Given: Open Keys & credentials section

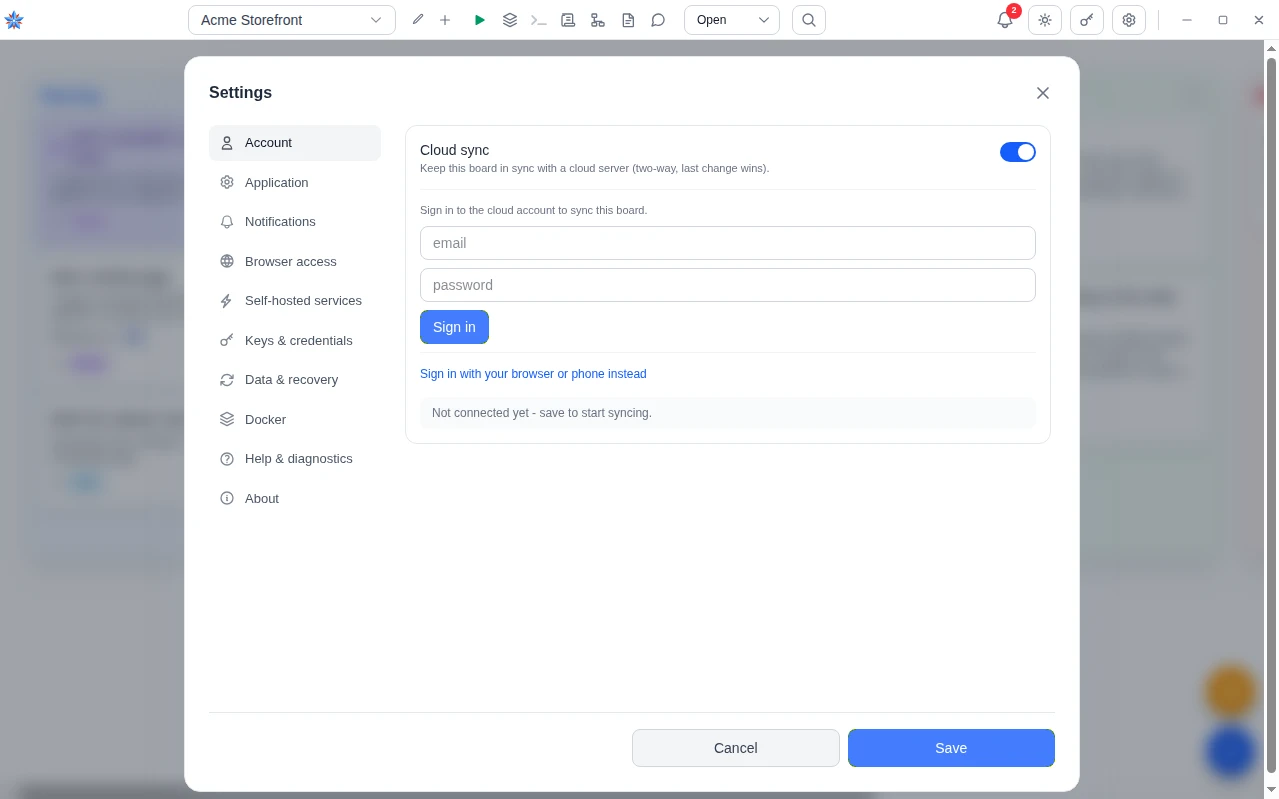Looking at the screenshot, I should [x=295, y=340].
